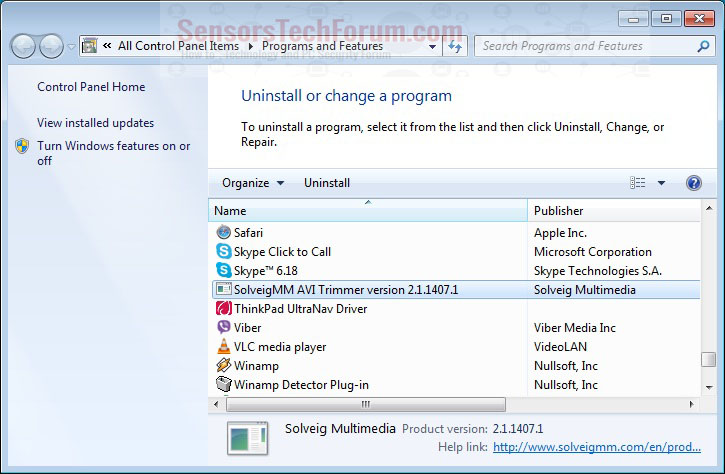Click the VideoLAN publisher cell
The height and width of the screenshot is (474, 725).
pyautogui.click(x=560, y=347)
